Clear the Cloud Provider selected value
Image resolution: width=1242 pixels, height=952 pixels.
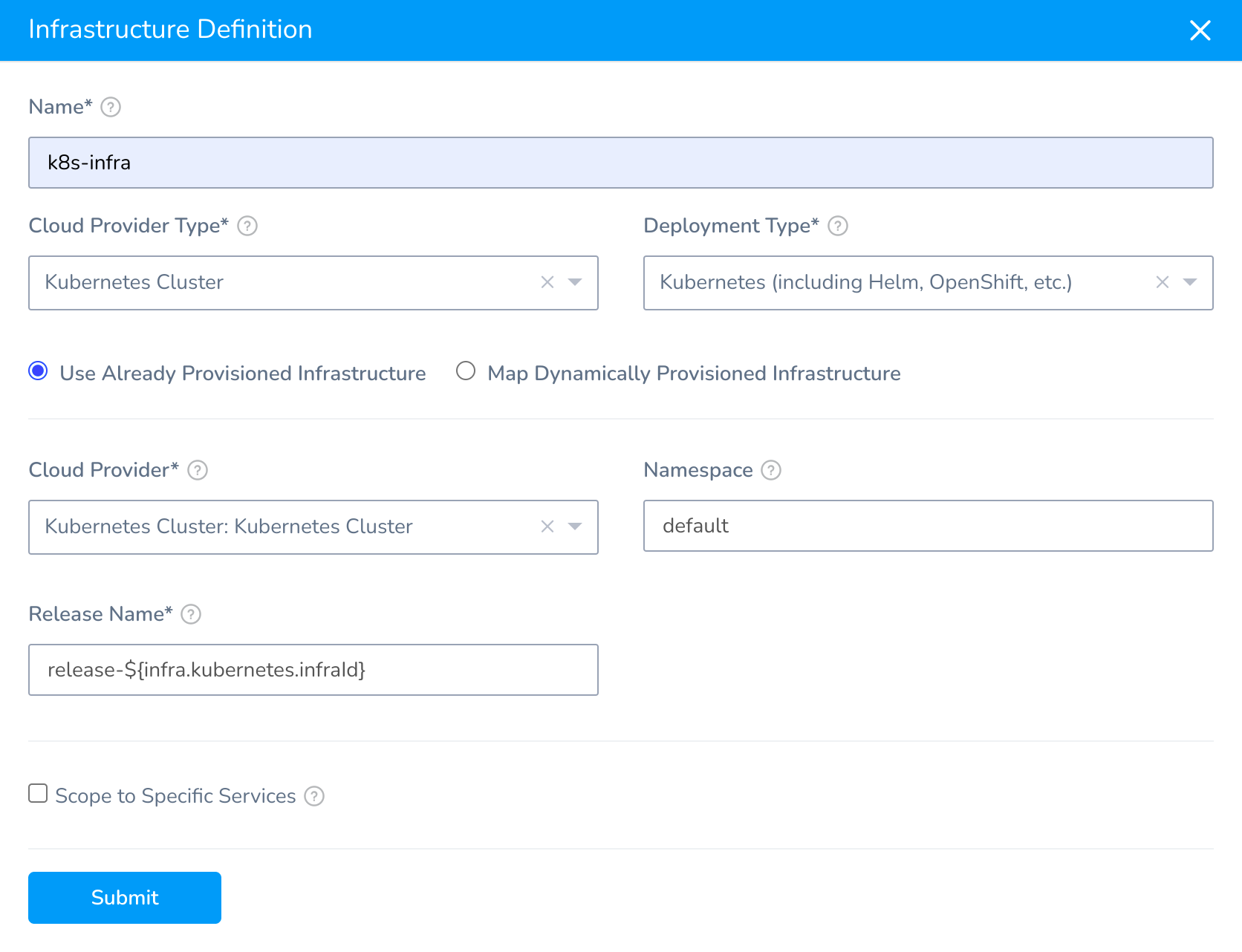pyautogui.click(x=547, y=526)
